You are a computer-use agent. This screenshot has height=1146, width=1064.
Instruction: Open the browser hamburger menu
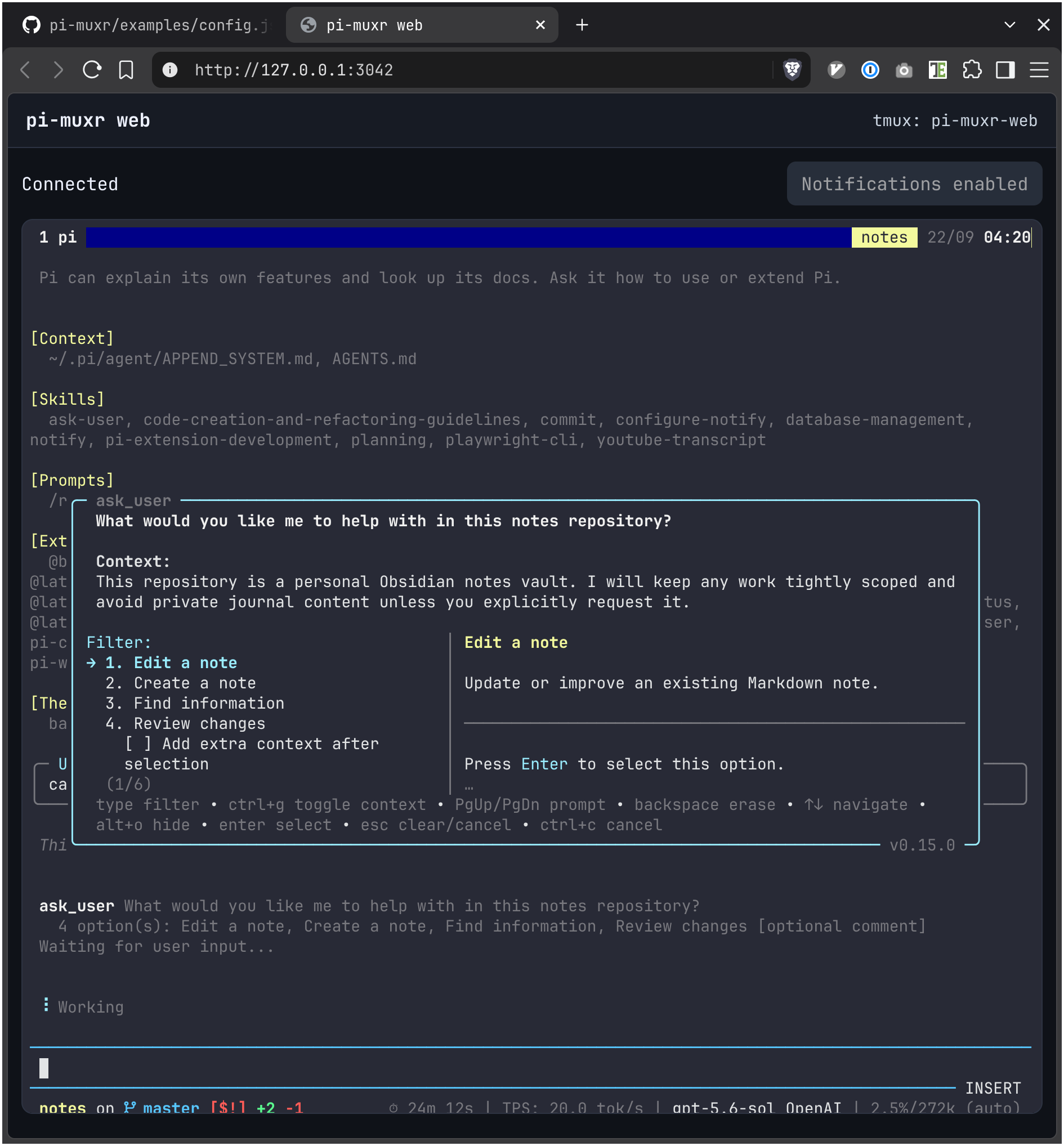pyautogui.click(x=1040, y=70)
